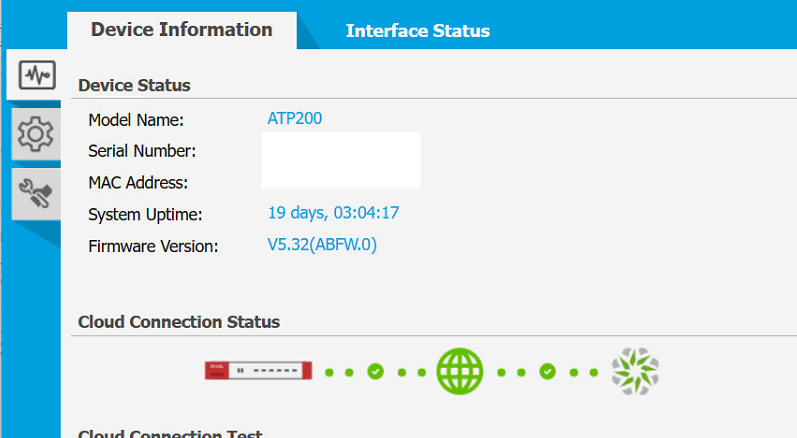Click the system uptime value

(x=333, y=212)
